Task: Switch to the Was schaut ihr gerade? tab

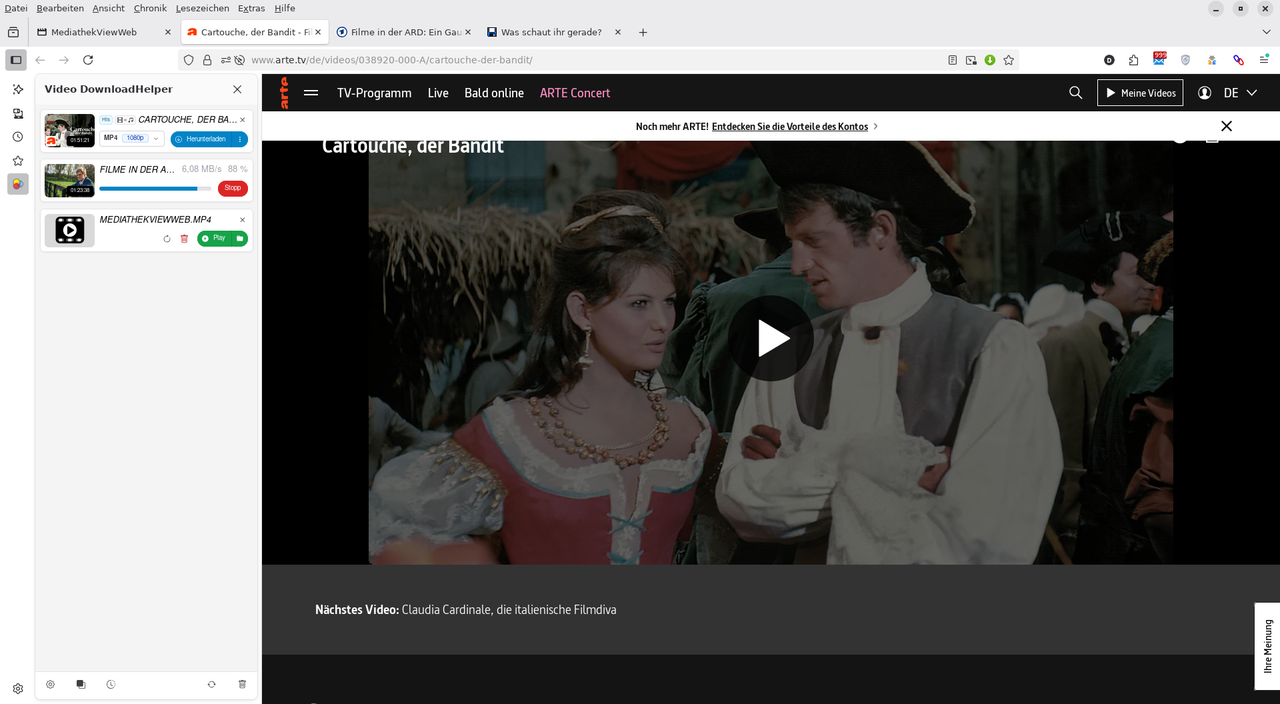Action: coord(553,32)
